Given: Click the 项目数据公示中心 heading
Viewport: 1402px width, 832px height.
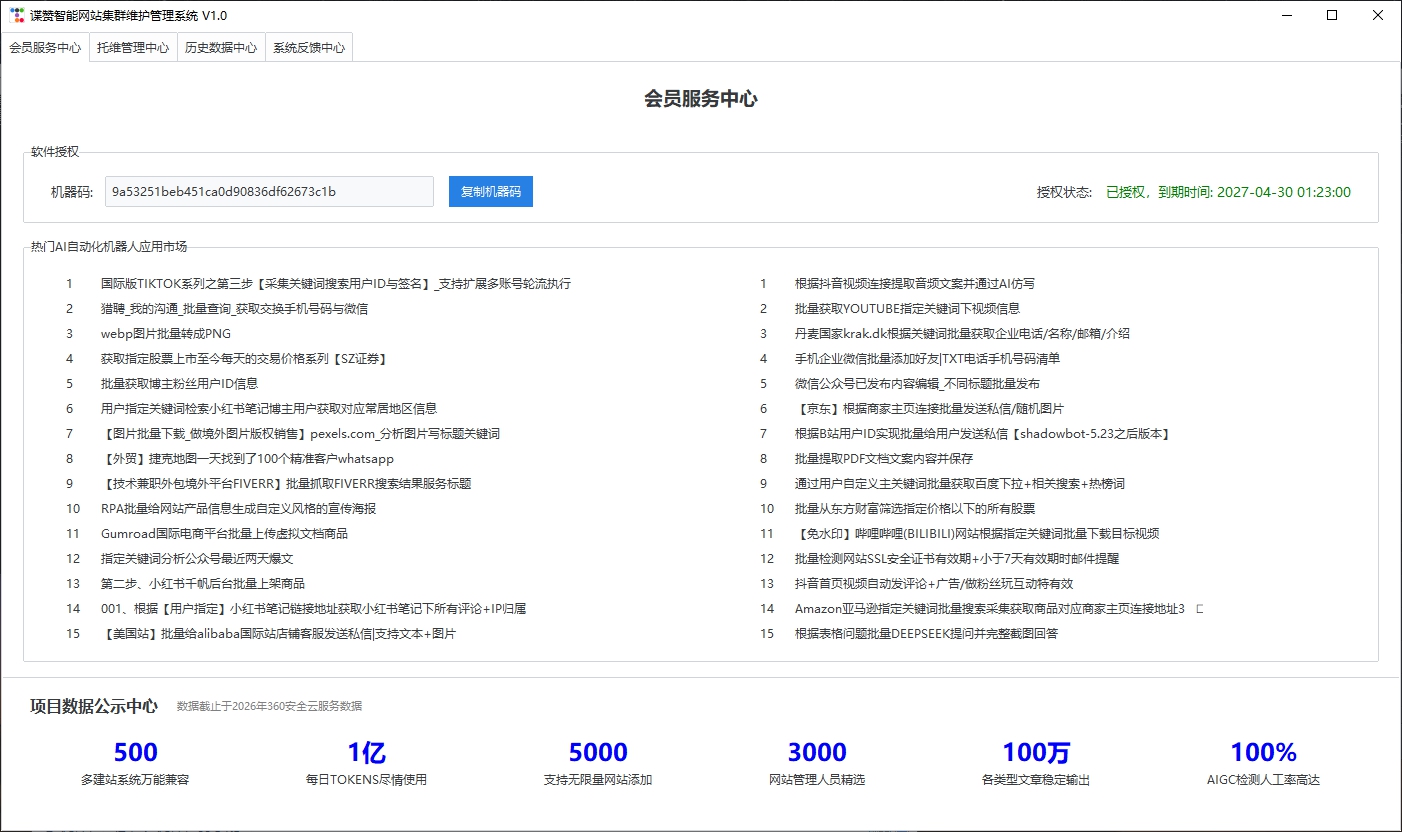Looking at the screenshot, I should tap(94, 706).
